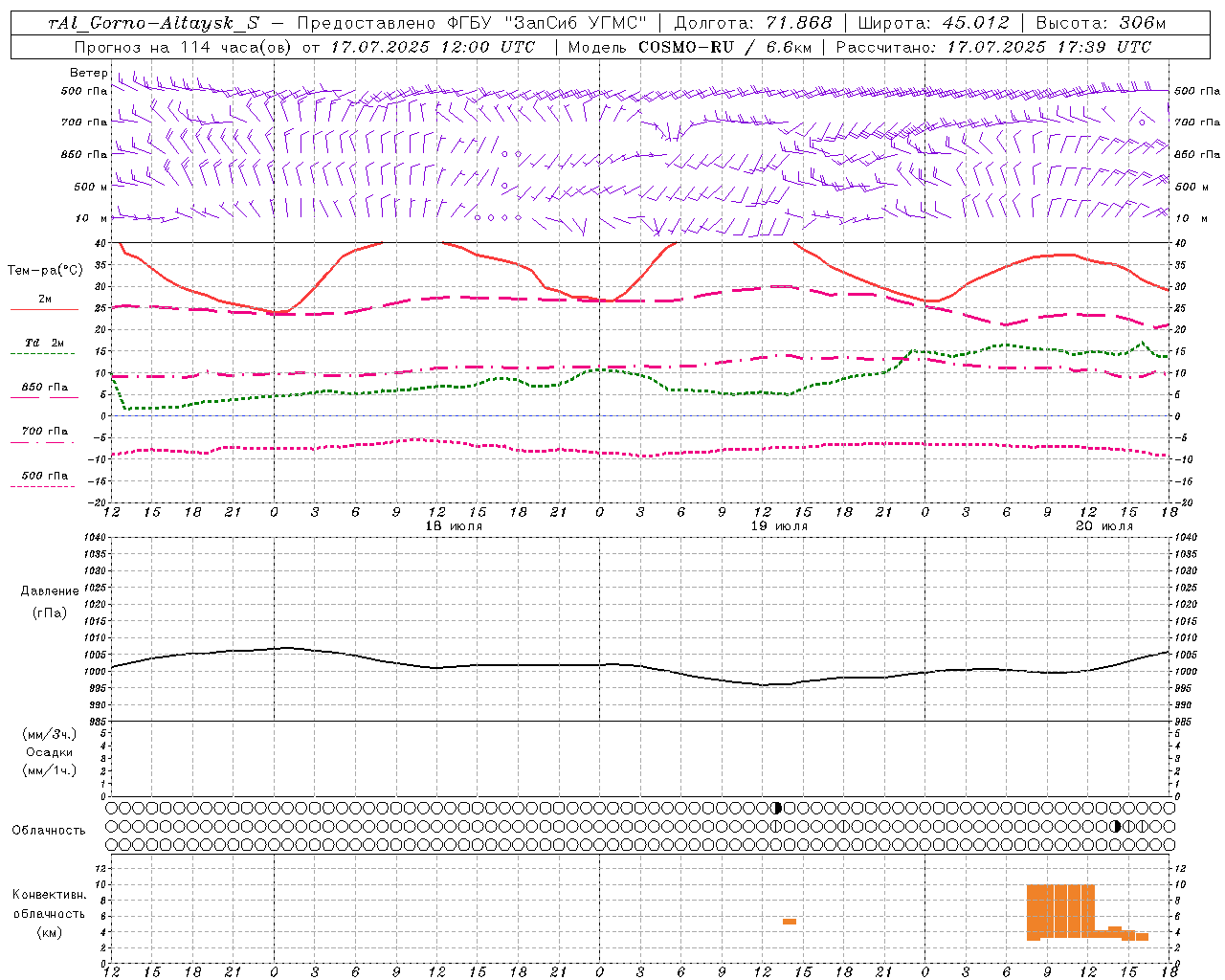Screen dimensions: 1225x980
Task: Click the (гПа) pressure unit label
Action: coord(50,612)
